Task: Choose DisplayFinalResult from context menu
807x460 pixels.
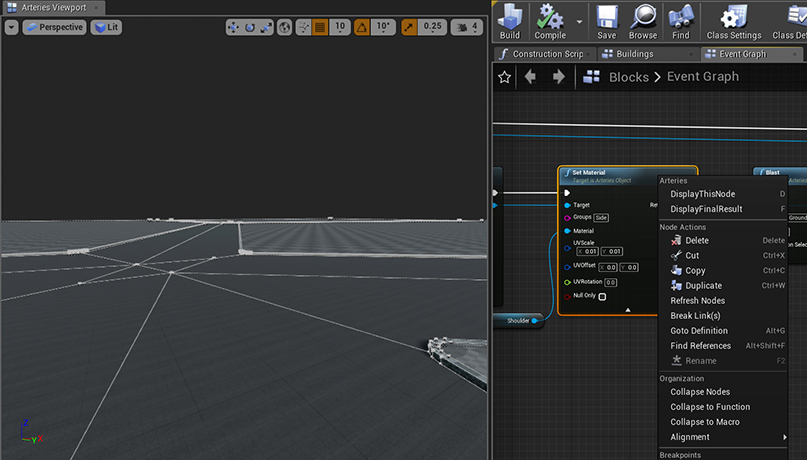Action: [x=723, y=209]
